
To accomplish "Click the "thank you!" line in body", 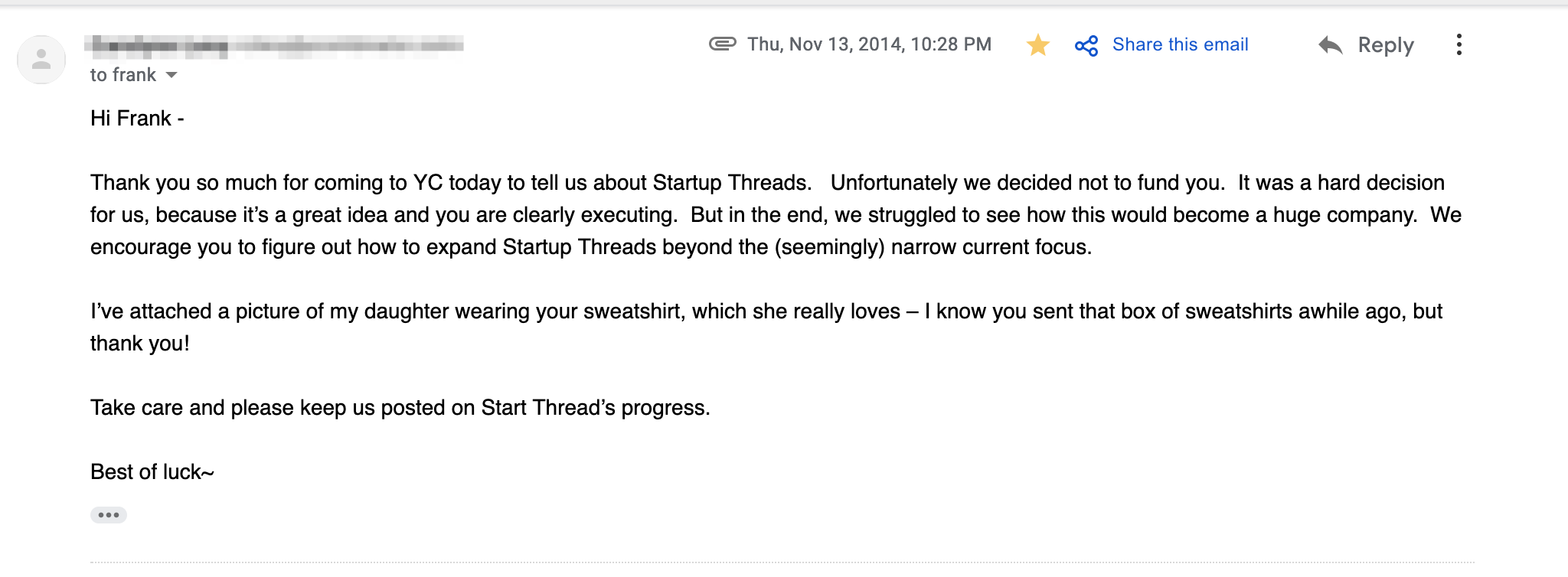I will coord(139,344).
